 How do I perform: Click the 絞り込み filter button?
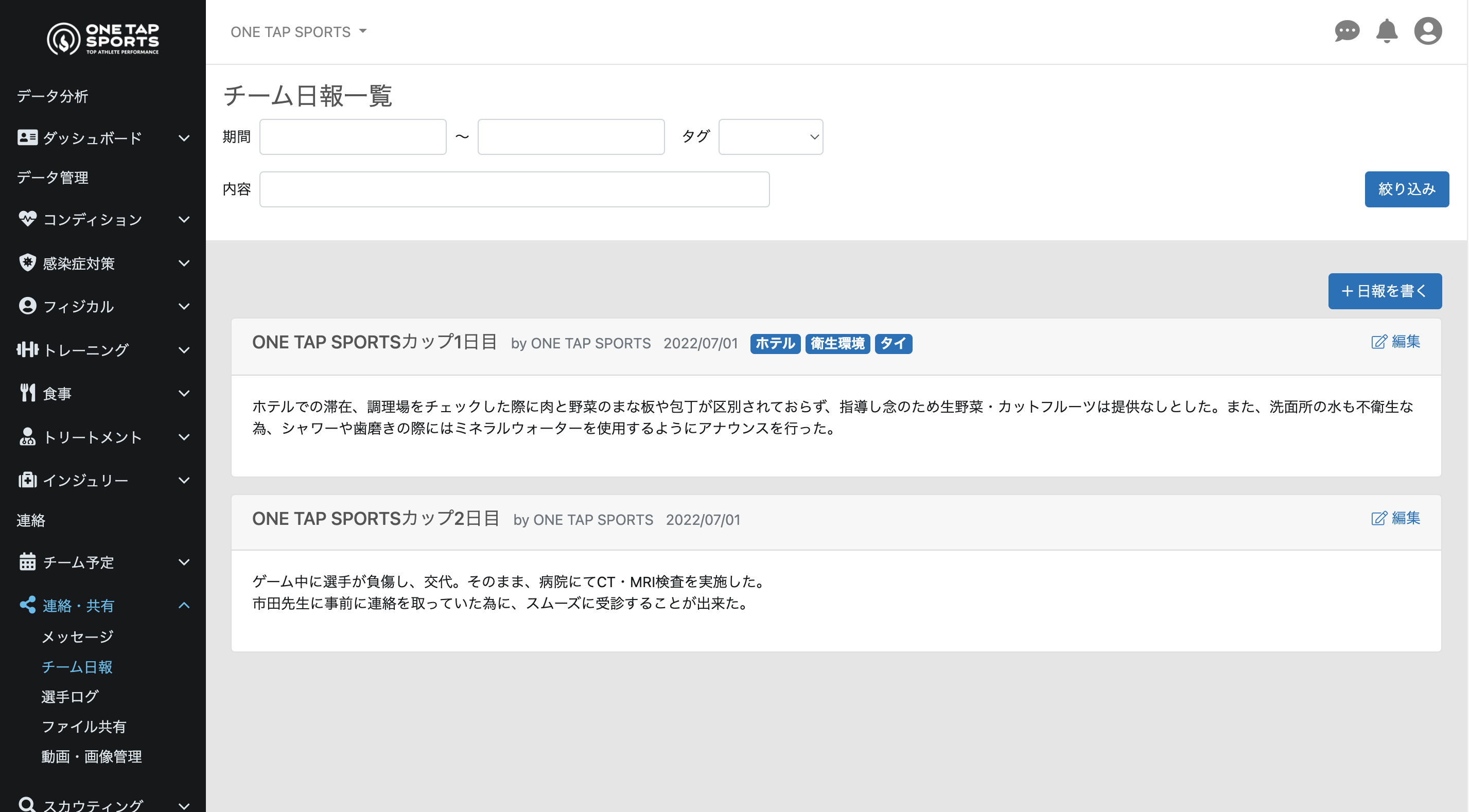1406,189
